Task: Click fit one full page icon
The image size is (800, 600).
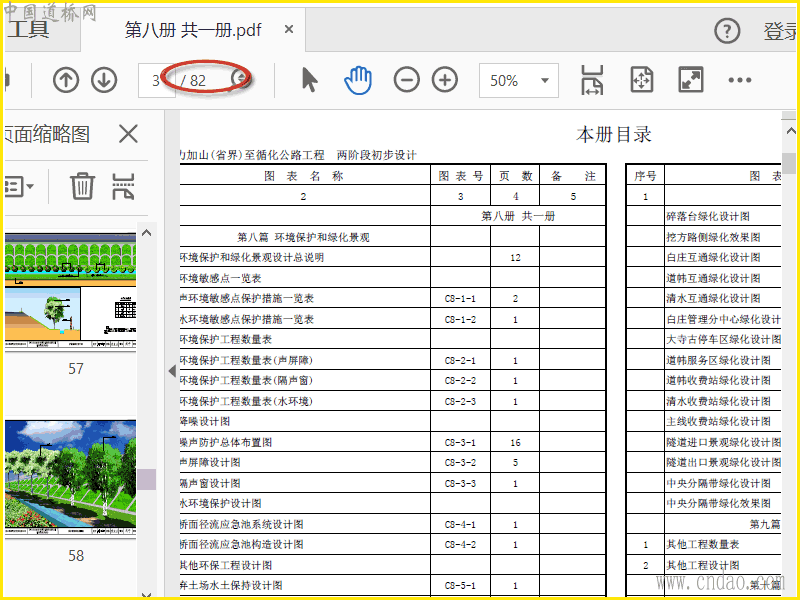Action: coord(641,80)
